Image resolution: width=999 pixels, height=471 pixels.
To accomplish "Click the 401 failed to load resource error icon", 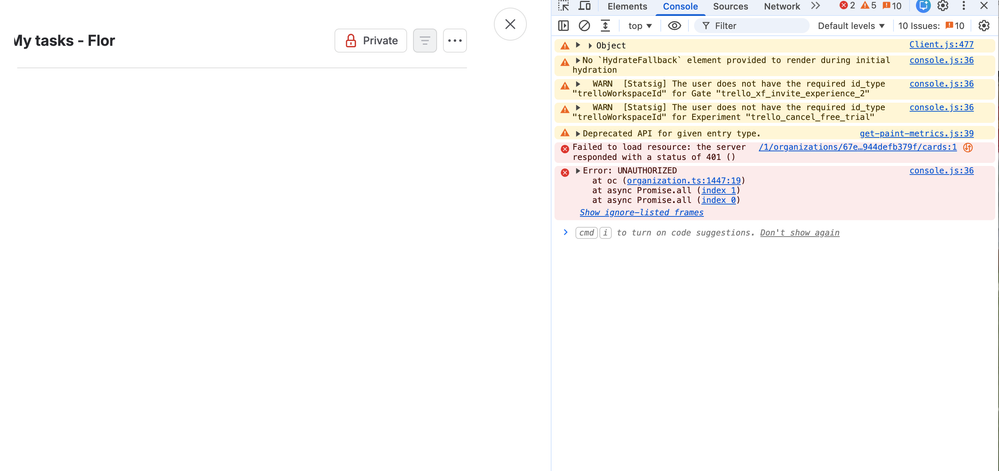I will tap(564, 149).
